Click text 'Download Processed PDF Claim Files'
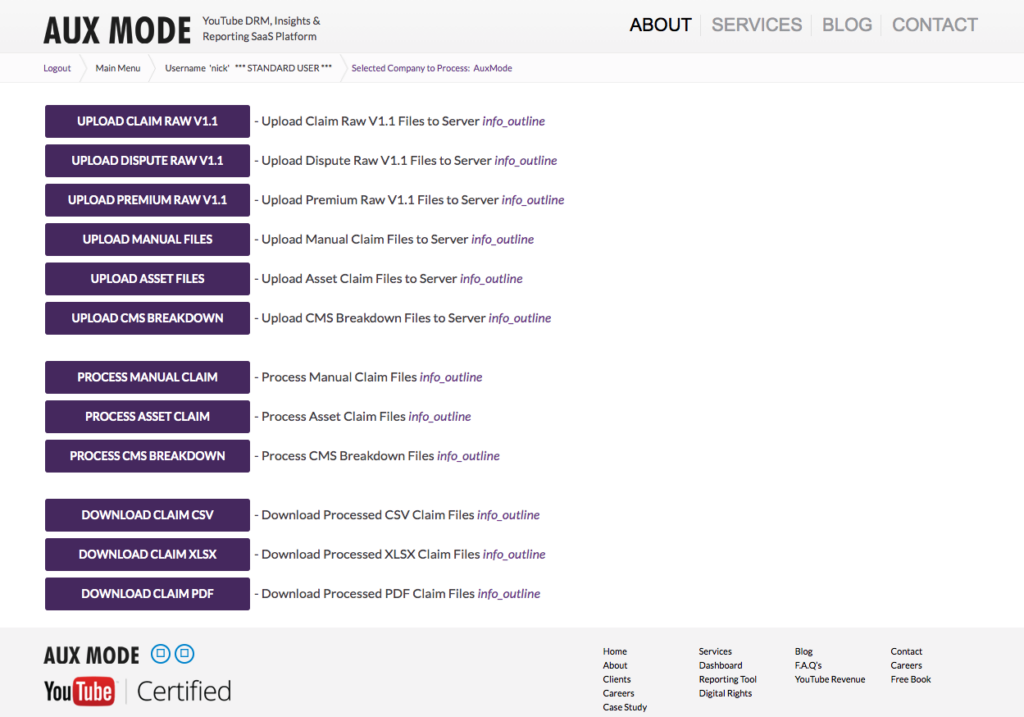This screenshot has width=1024, height=717. tap(368, 594)
